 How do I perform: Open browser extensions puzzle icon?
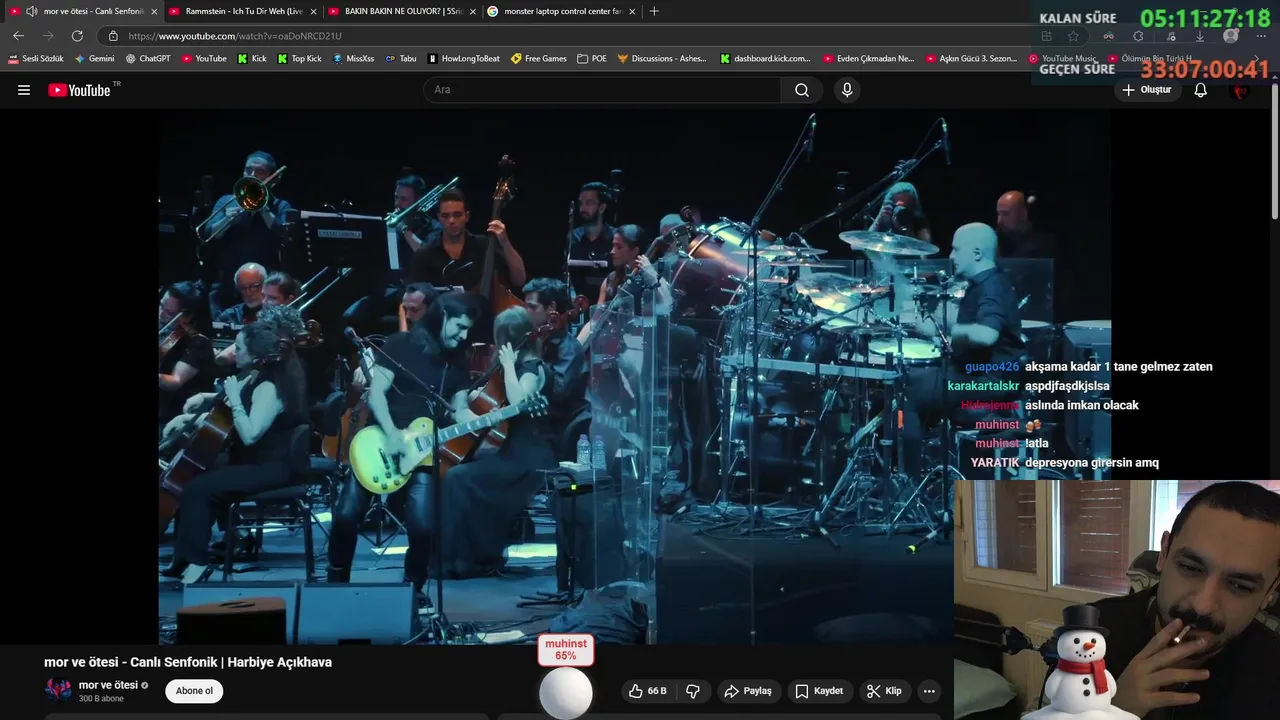click(x=1138, y=36)
